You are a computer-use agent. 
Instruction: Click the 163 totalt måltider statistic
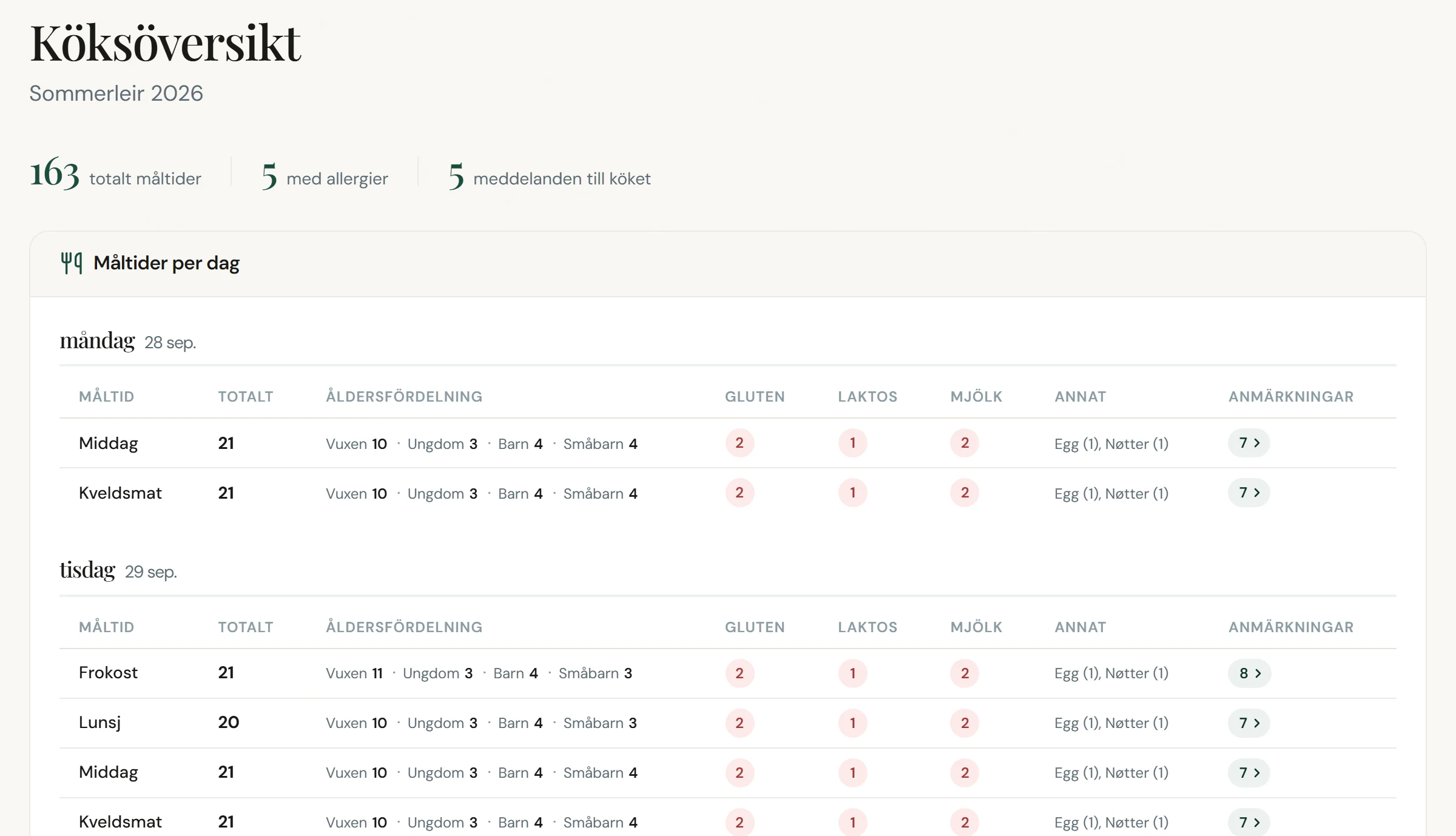point(115,175)
